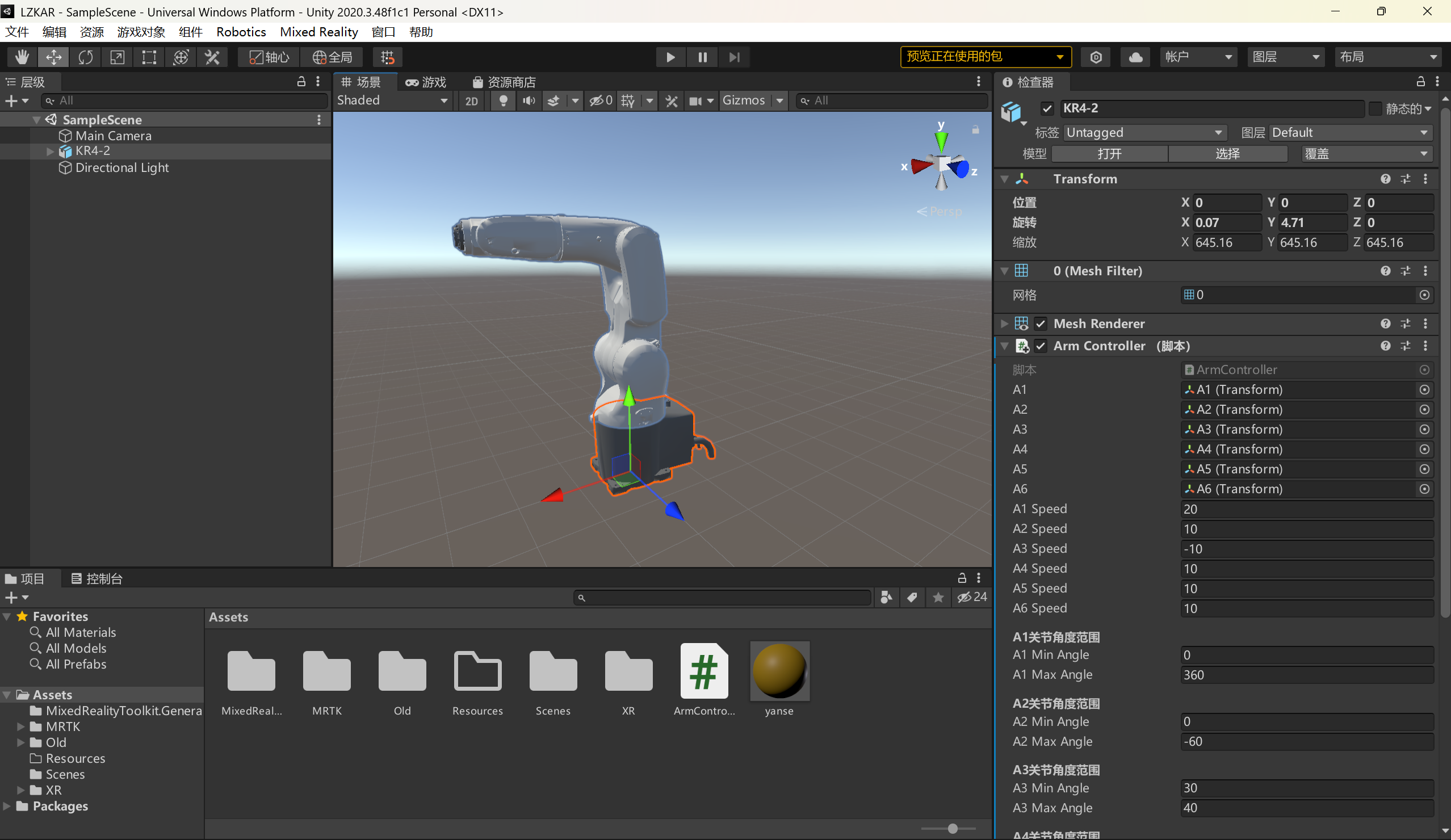Toggle hidden packages count 24
Image resolution: width=1451 pixels, height=840 pixels.
pyautogui.click(x=972, y=598)
